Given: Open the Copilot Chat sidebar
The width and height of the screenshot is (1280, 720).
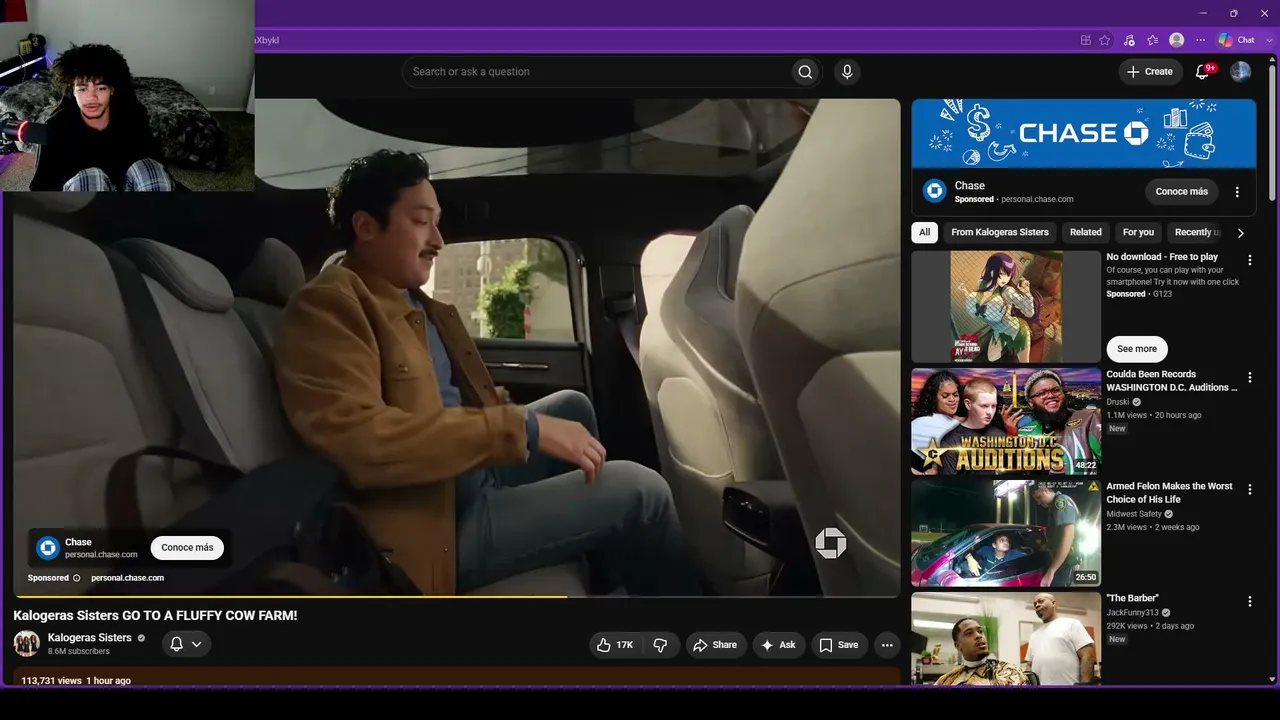Looking at the screenshot, I should pos(1237,40).
